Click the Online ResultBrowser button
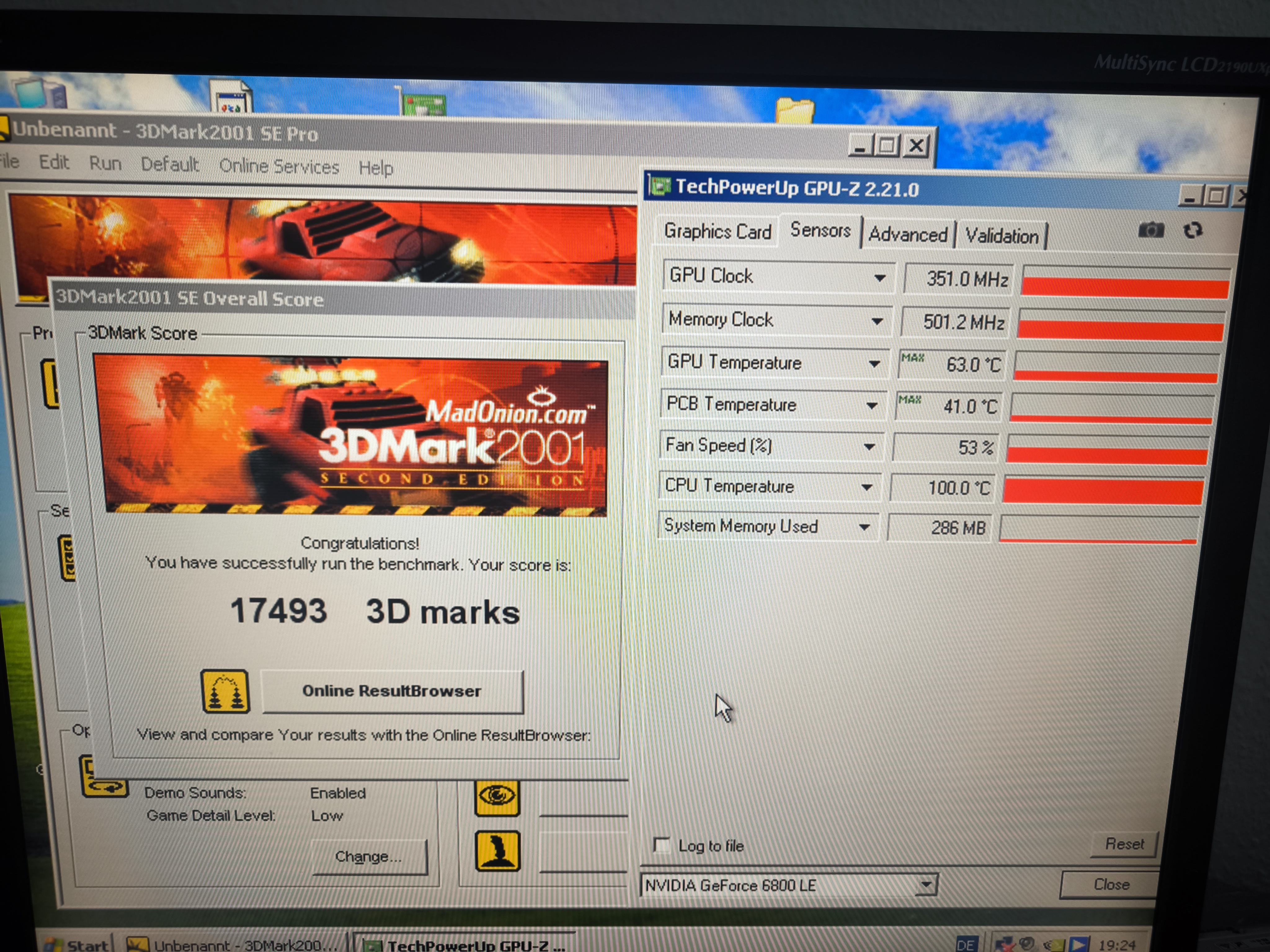Viewport: 1270px width, 952px height. [392, 691]
